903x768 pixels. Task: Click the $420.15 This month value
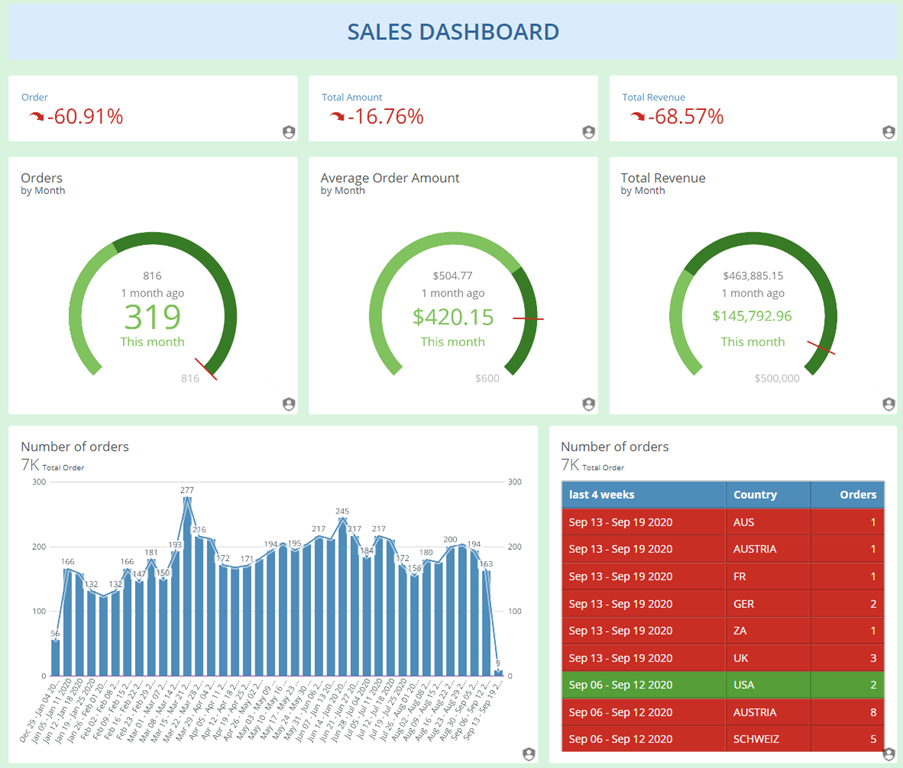[453, 317]
